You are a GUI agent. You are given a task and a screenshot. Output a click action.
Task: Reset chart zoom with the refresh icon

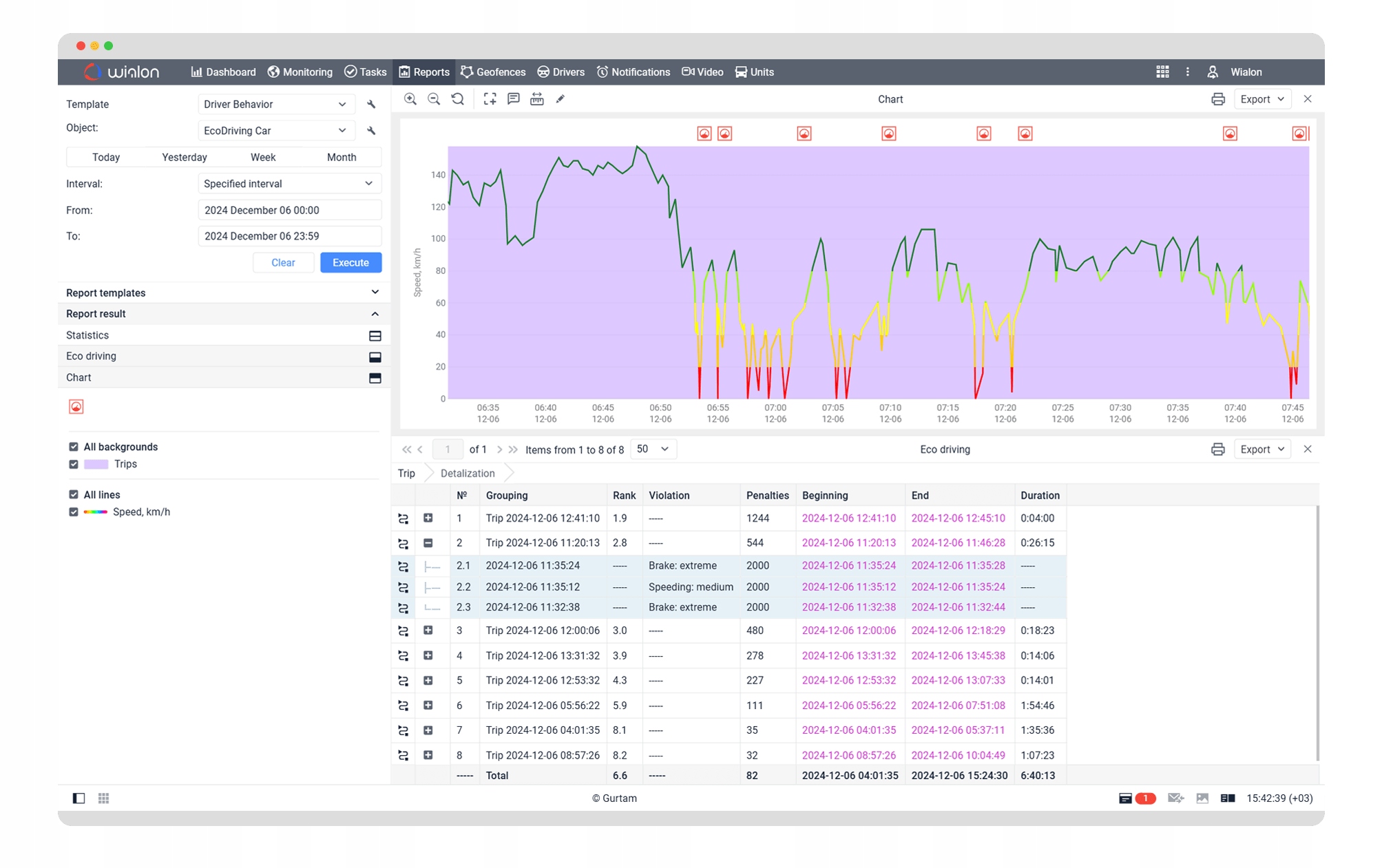tap(457, 99)
